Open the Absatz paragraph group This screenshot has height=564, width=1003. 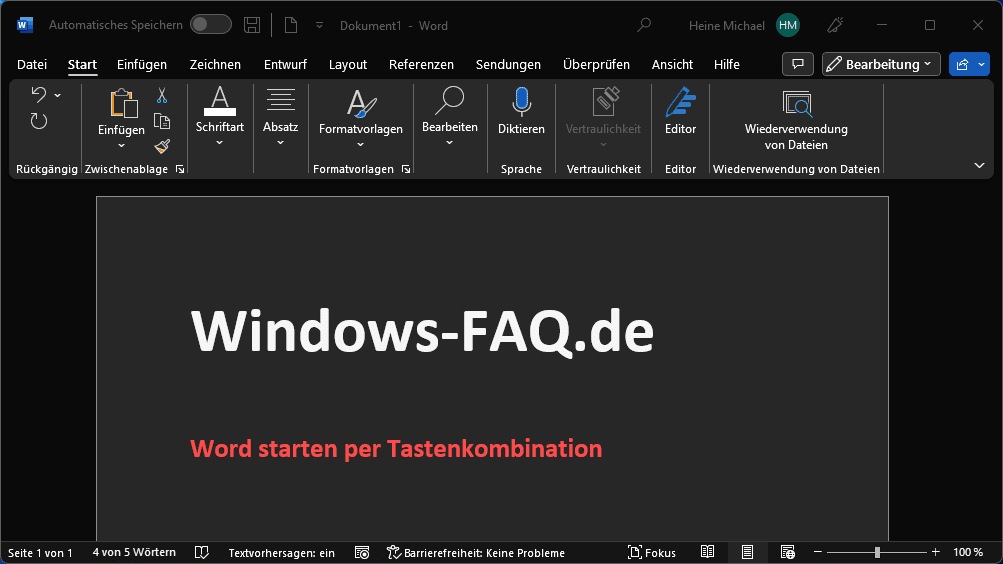[x=280, y=117]
